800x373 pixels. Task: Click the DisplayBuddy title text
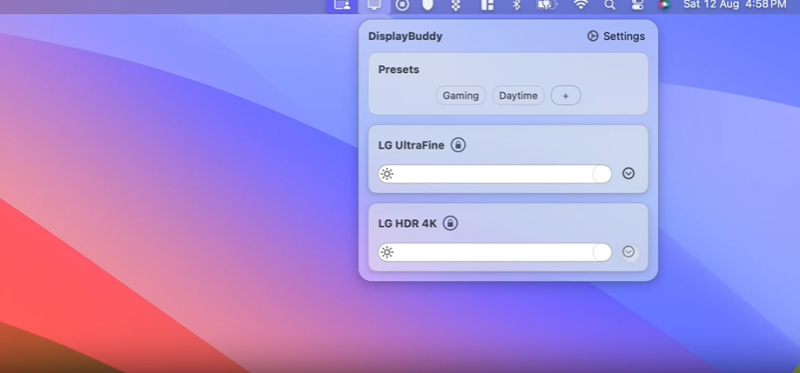[405, 36]
